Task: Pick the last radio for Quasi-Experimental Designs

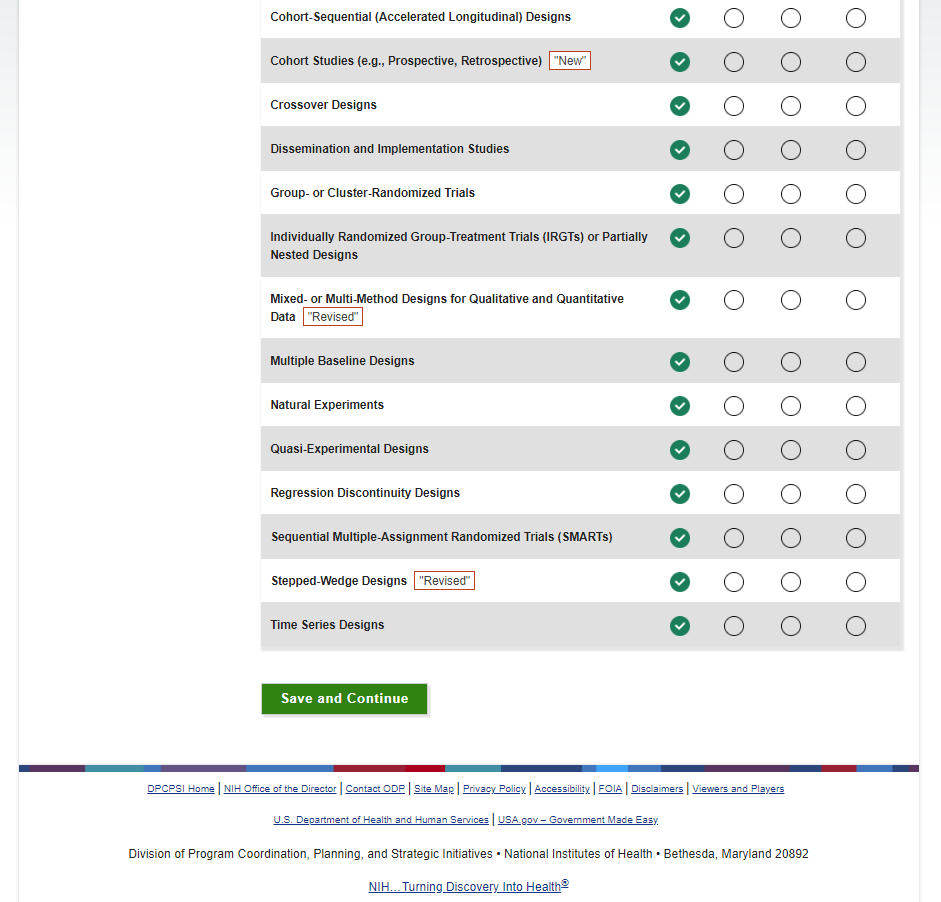Action: tap(856, 450)
